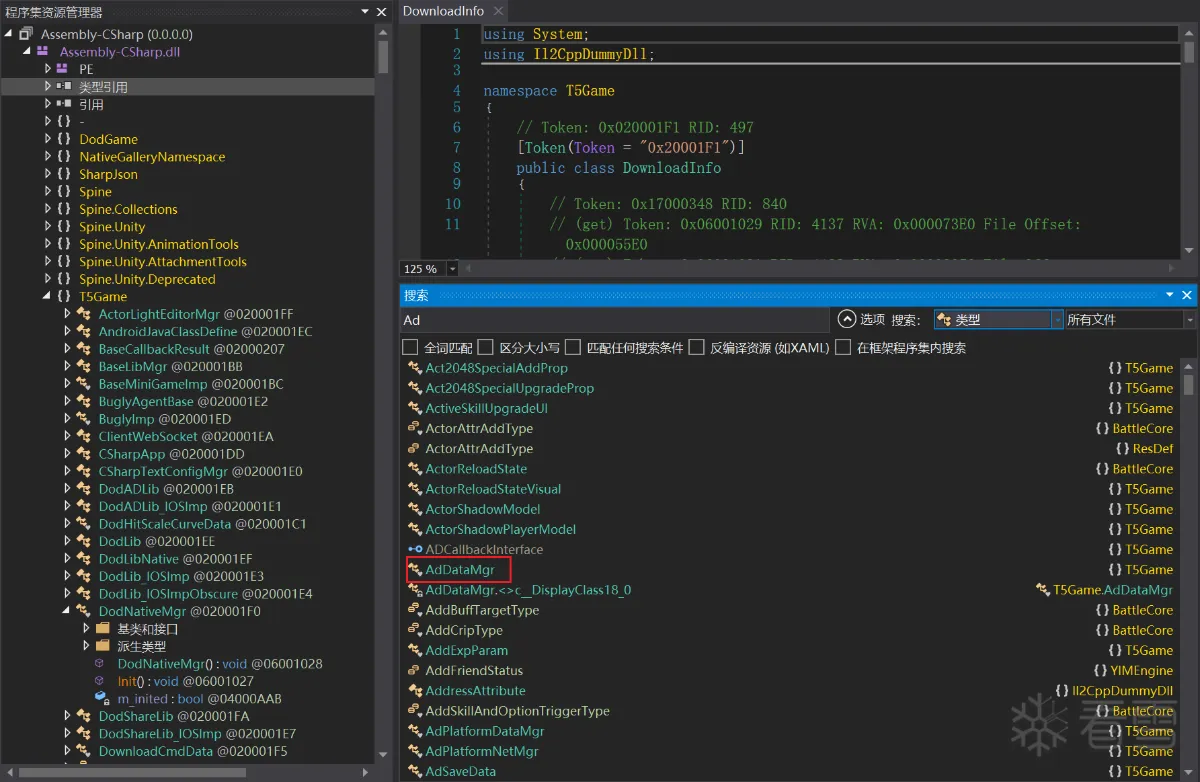The image size is (1200, 782).
Task: Check the 在框架程序集内搜索 option
Action: pyautogui.click(x=843, y=348)
